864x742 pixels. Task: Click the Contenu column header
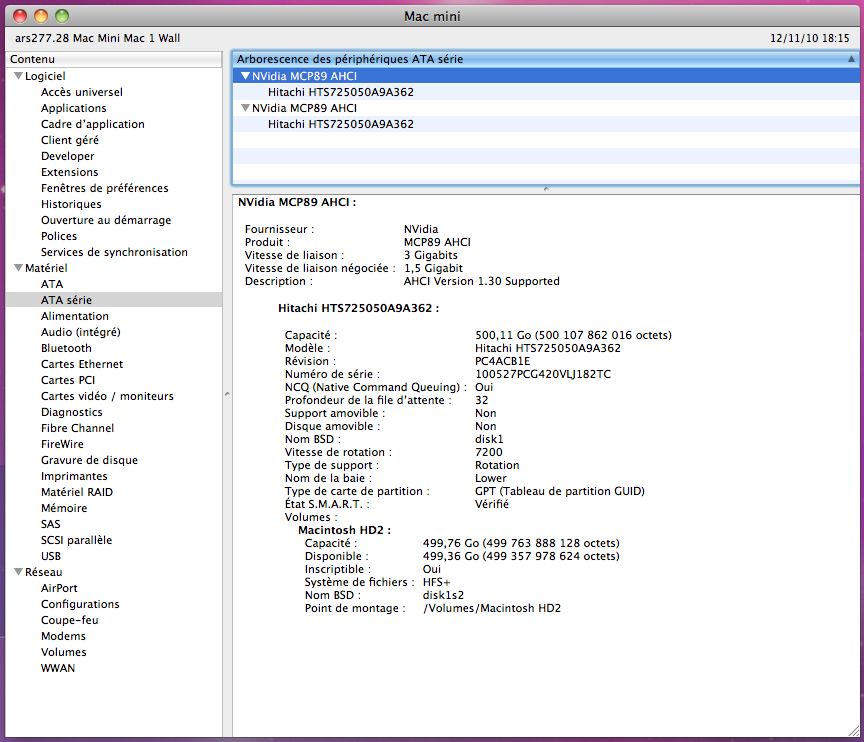click(114, 59)
